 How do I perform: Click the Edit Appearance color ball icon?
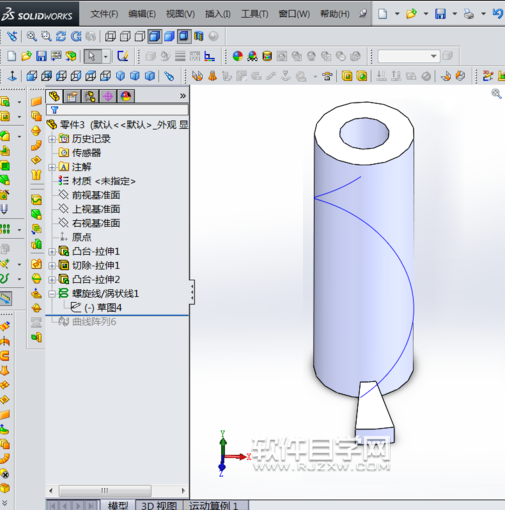pyautogui.click(x=238, y=56)
